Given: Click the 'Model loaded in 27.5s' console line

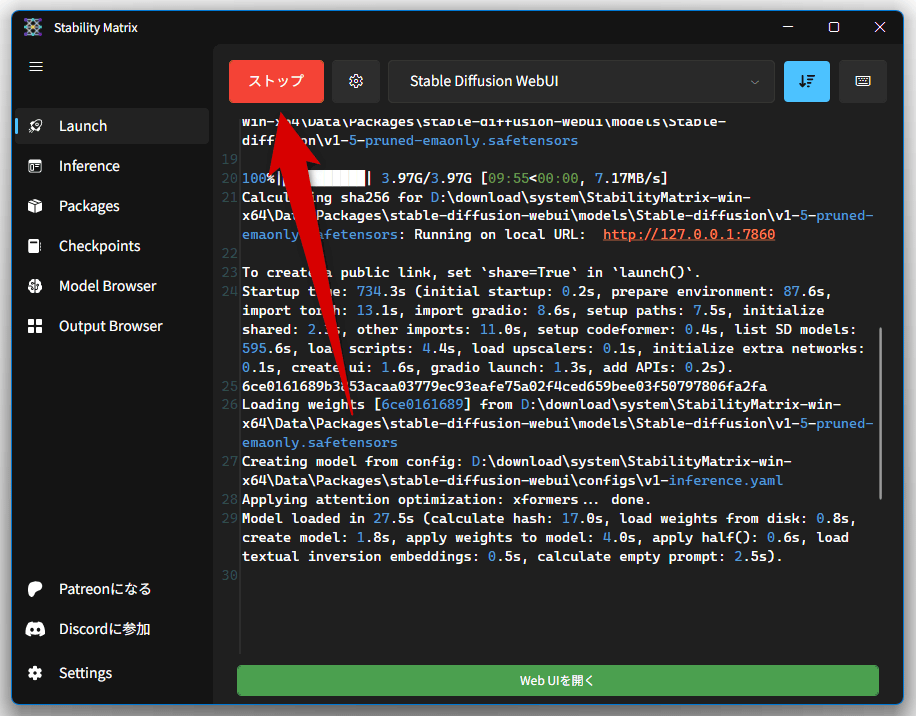Looking at the screenshot, I should [550, 538].
